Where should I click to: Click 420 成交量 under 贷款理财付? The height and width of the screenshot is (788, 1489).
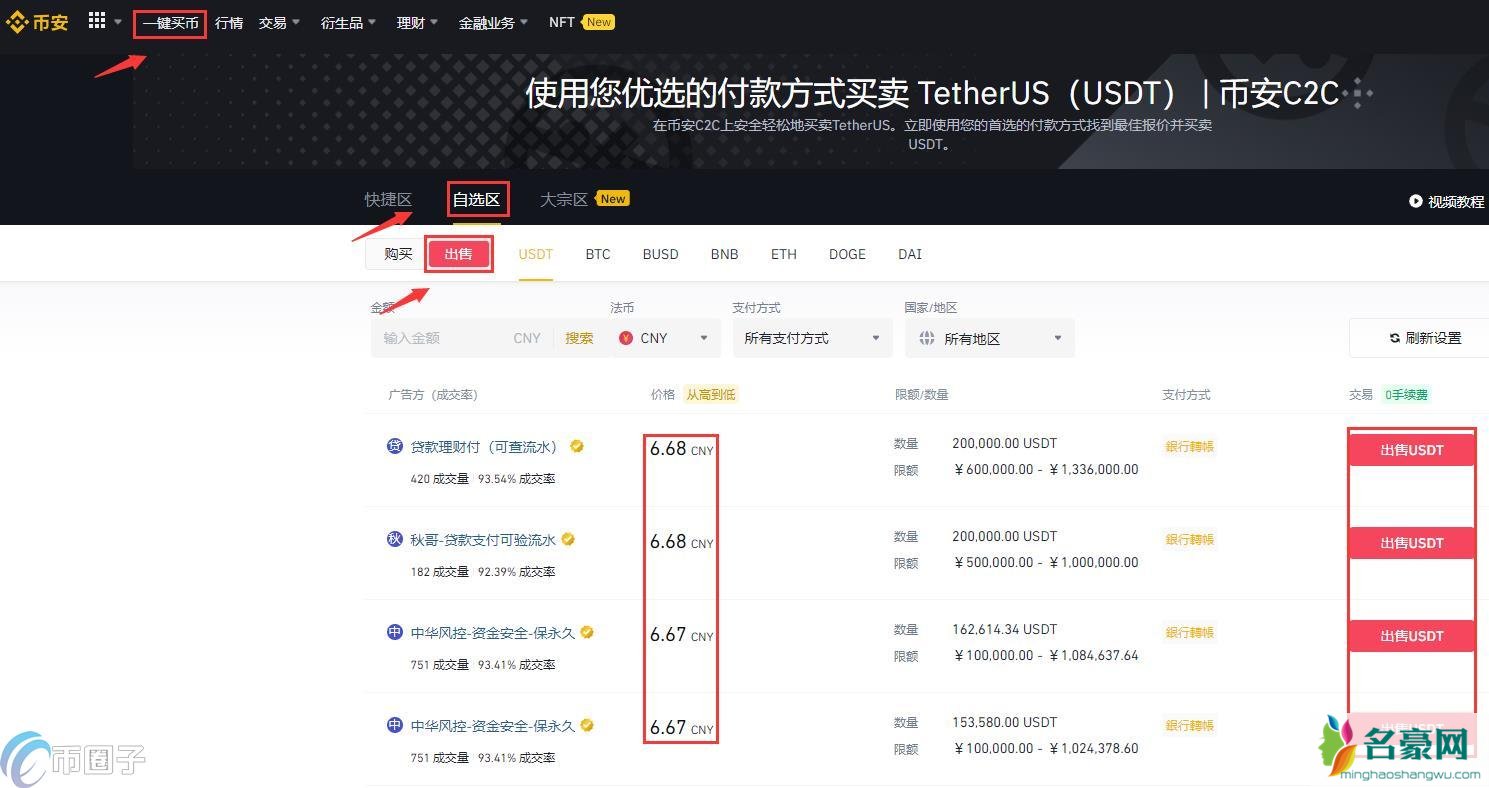(x=439, y=479)
